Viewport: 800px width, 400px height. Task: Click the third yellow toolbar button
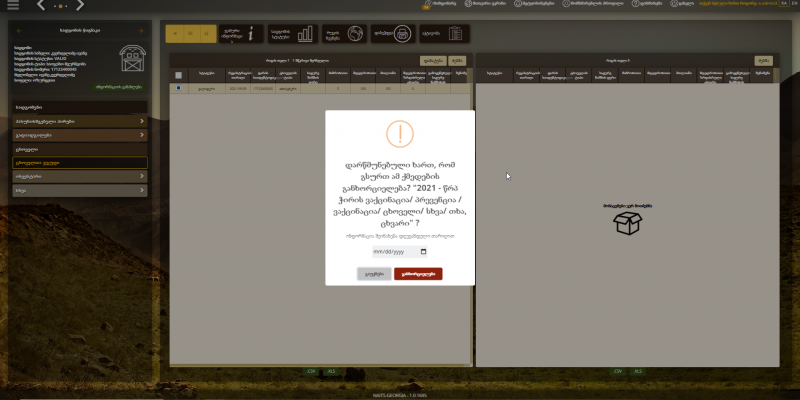(207, 34)
